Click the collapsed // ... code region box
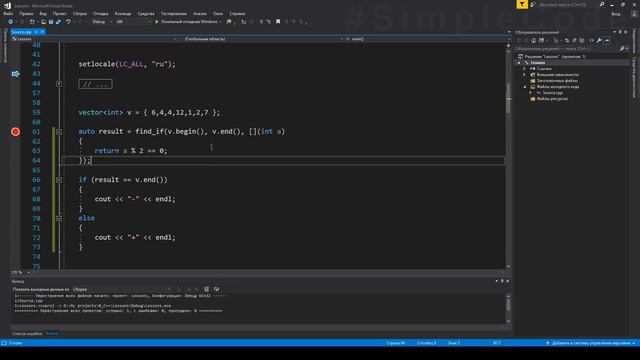This screenshot has width=640, height=360. click(95, 84)
